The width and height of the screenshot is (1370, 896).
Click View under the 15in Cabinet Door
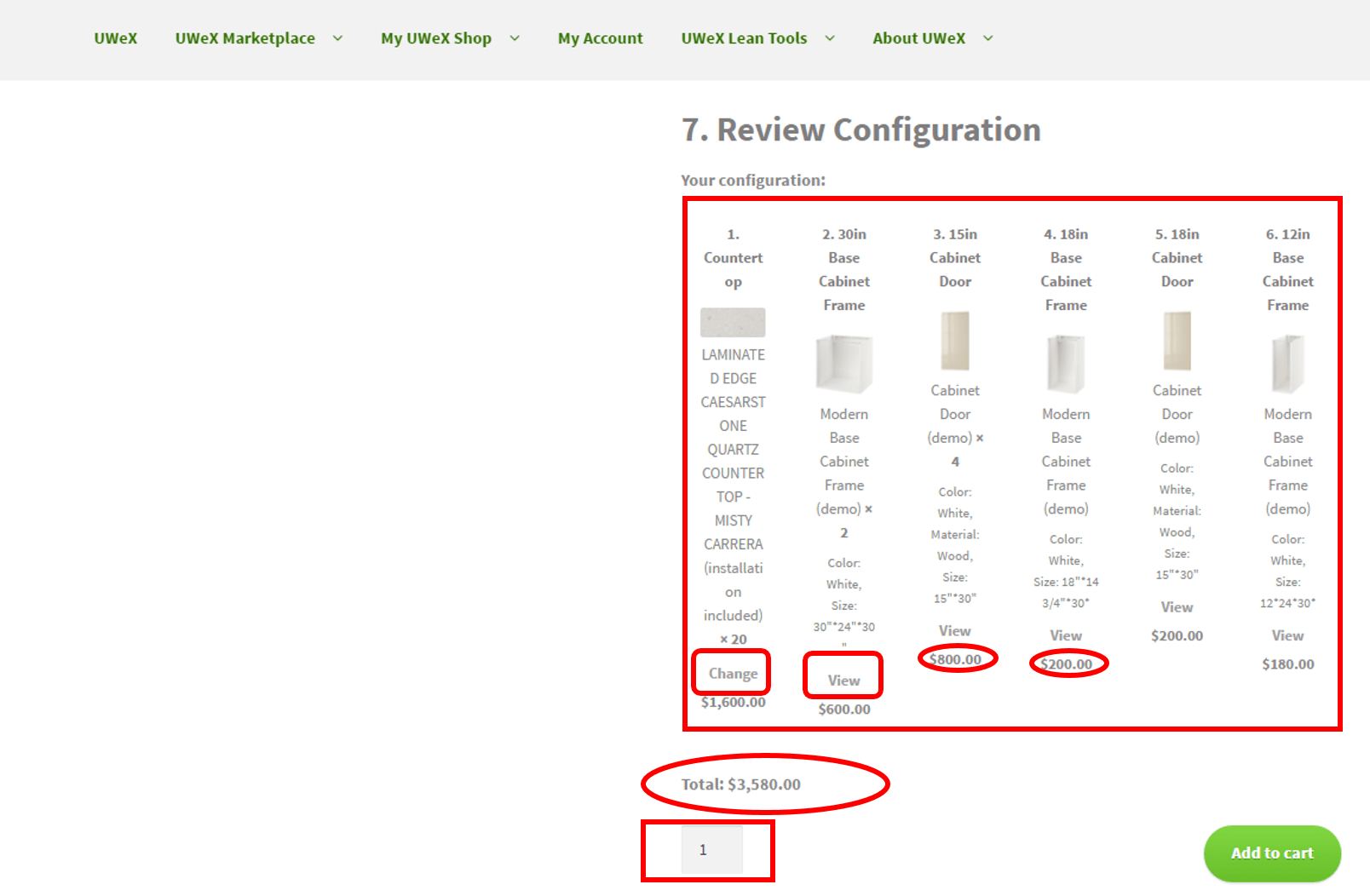click(955, 631)
